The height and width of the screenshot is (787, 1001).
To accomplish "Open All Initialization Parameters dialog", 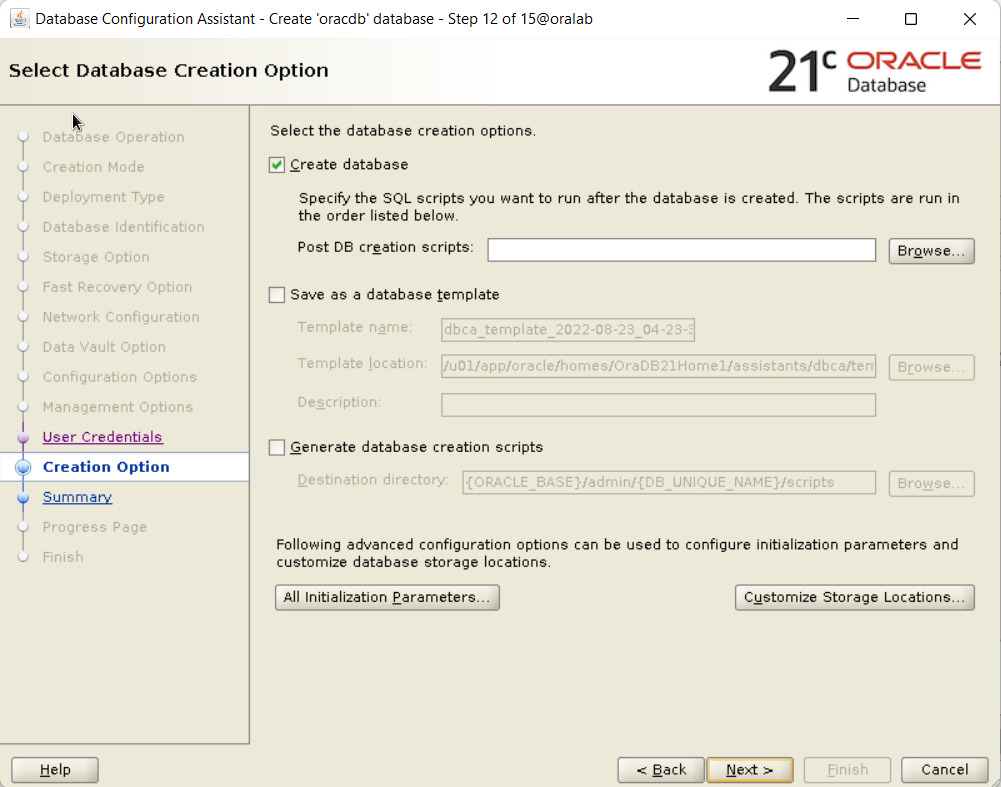I will (387, 597).
